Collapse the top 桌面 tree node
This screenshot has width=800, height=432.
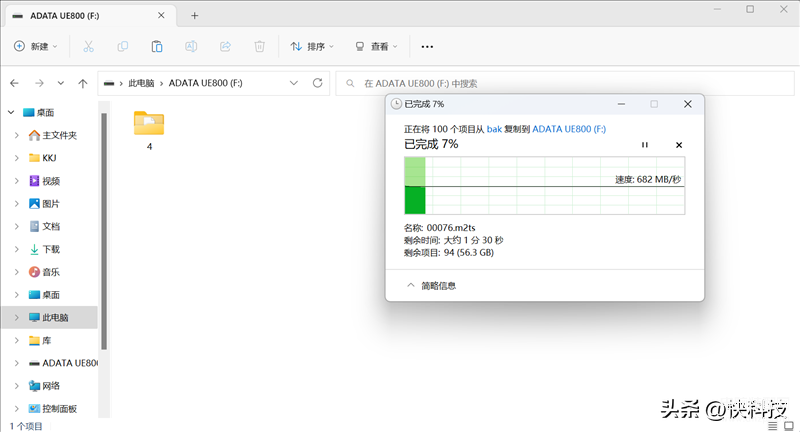[x=11, y=112]
